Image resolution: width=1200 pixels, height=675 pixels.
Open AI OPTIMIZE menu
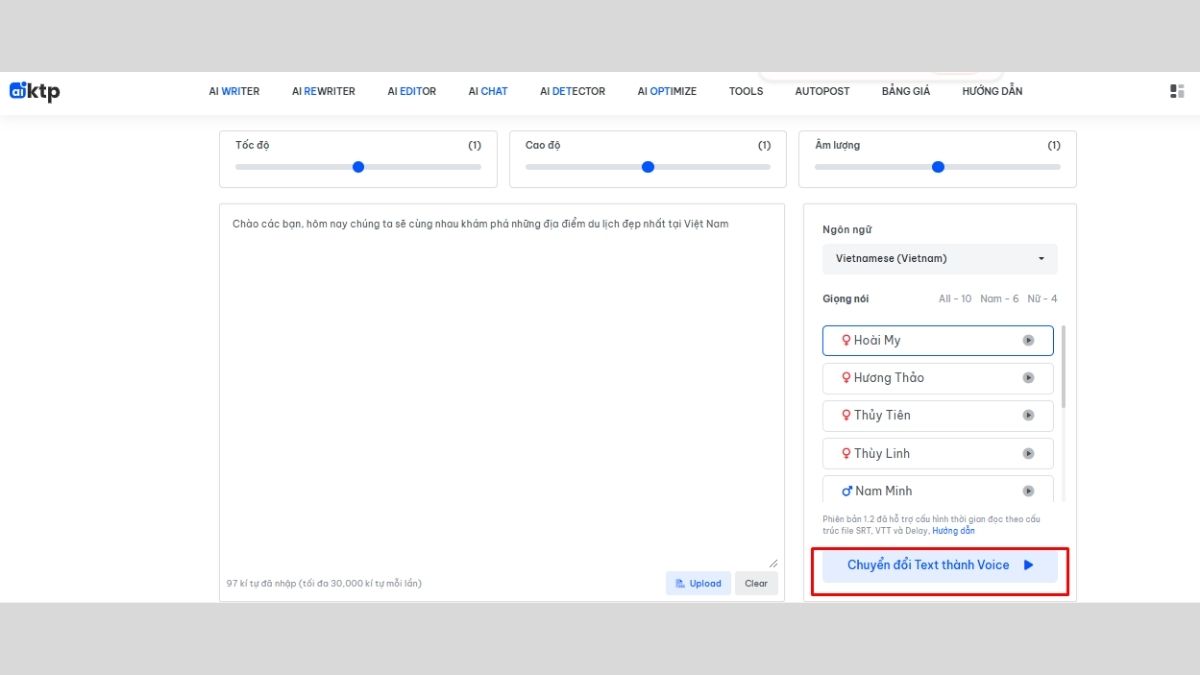coord(667,91)
